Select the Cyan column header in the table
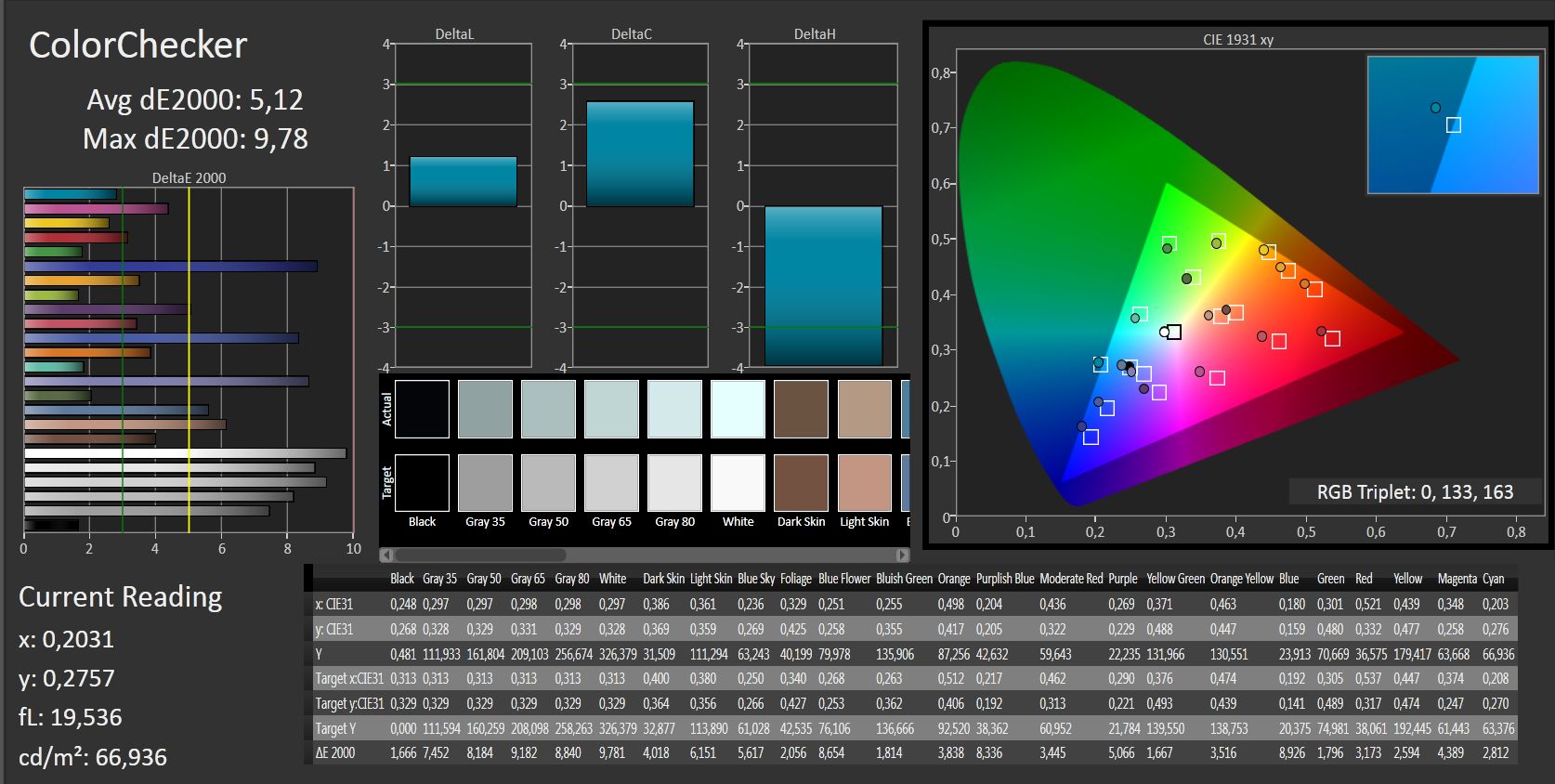Screen dimensions: 1555x784 (1493, 579)
